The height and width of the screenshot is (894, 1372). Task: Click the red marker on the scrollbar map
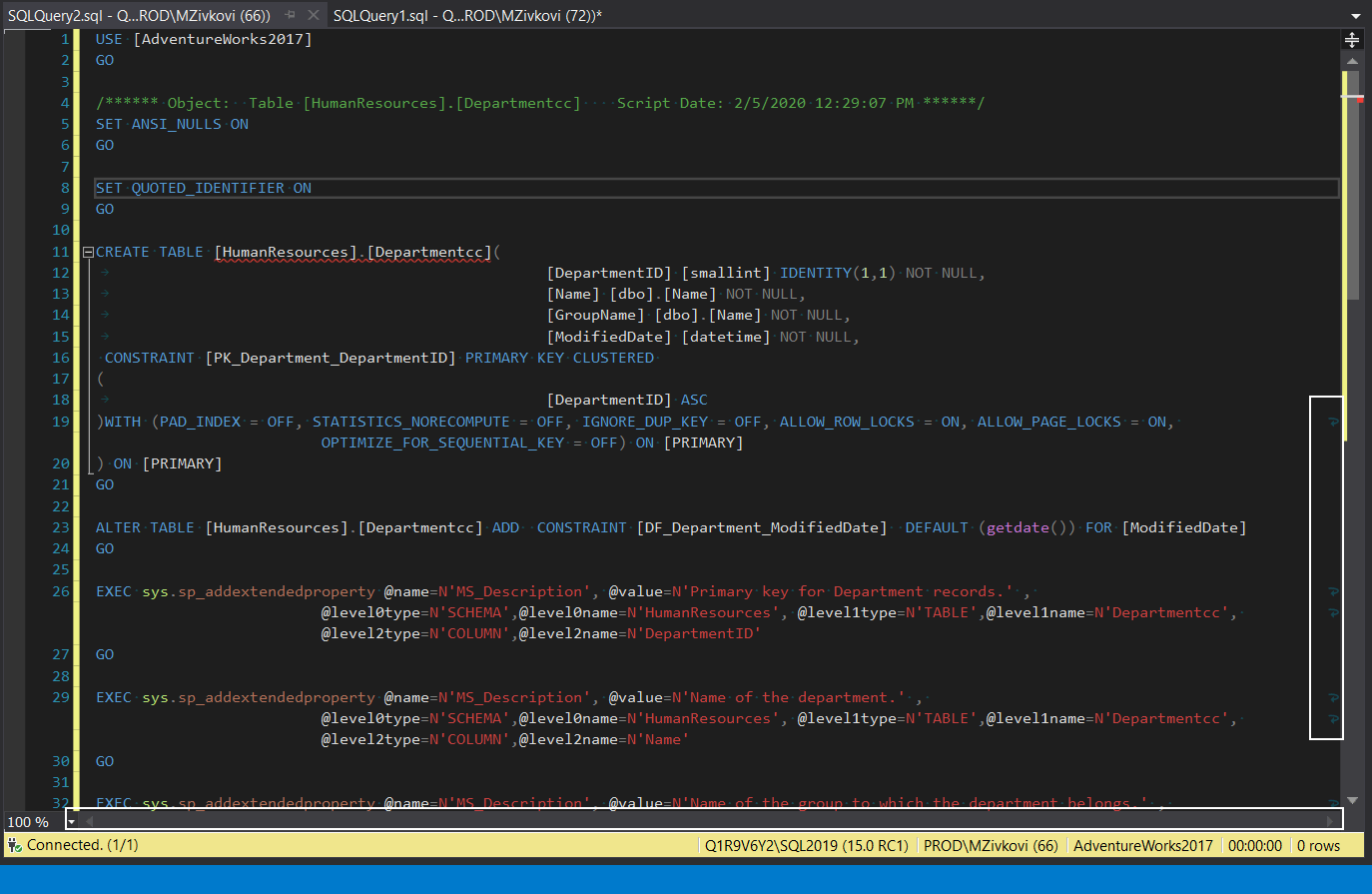pos(1358,100)
